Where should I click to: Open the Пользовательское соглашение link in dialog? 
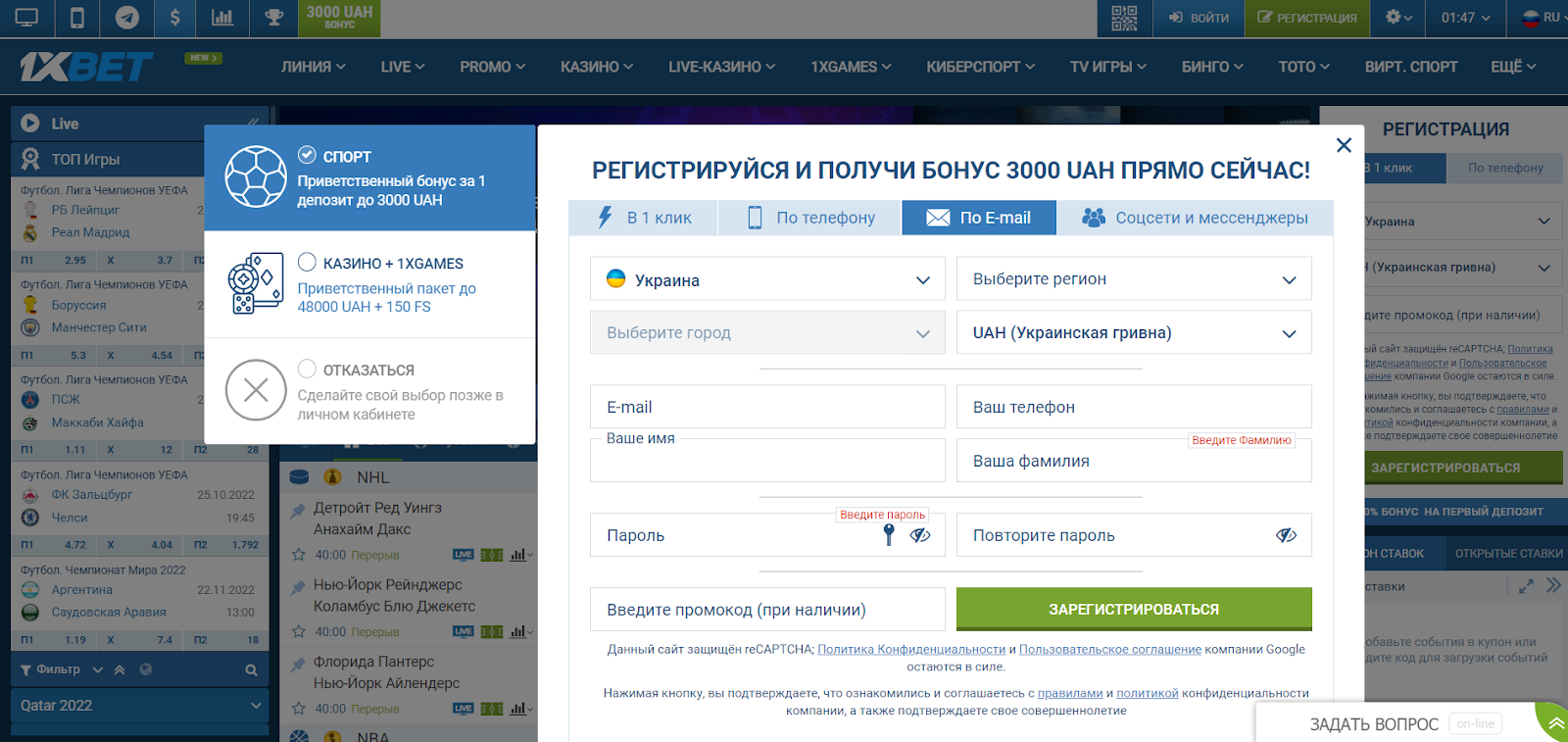coord(1110,649)
